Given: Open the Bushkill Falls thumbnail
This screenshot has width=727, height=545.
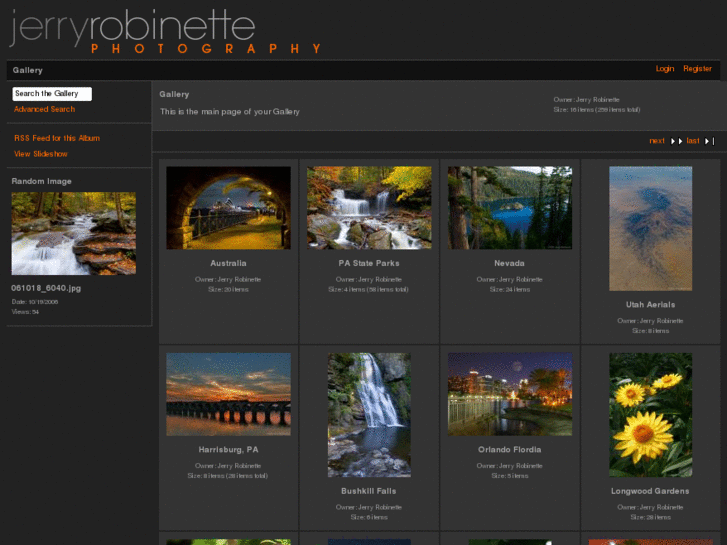Looking at the screenshot, I should [x=369, y=415].
